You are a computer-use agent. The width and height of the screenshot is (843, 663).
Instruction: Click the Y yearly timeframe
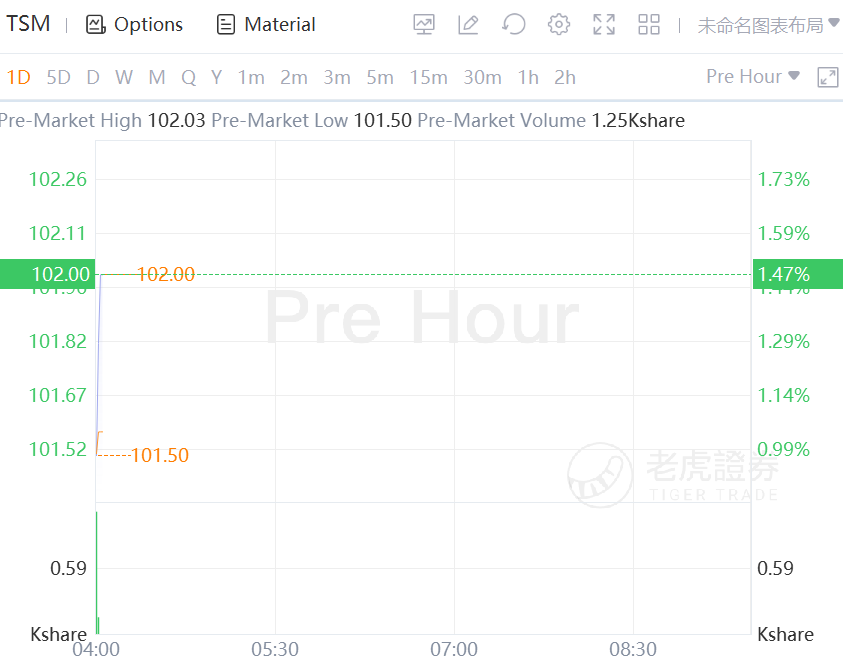(216, 77)
